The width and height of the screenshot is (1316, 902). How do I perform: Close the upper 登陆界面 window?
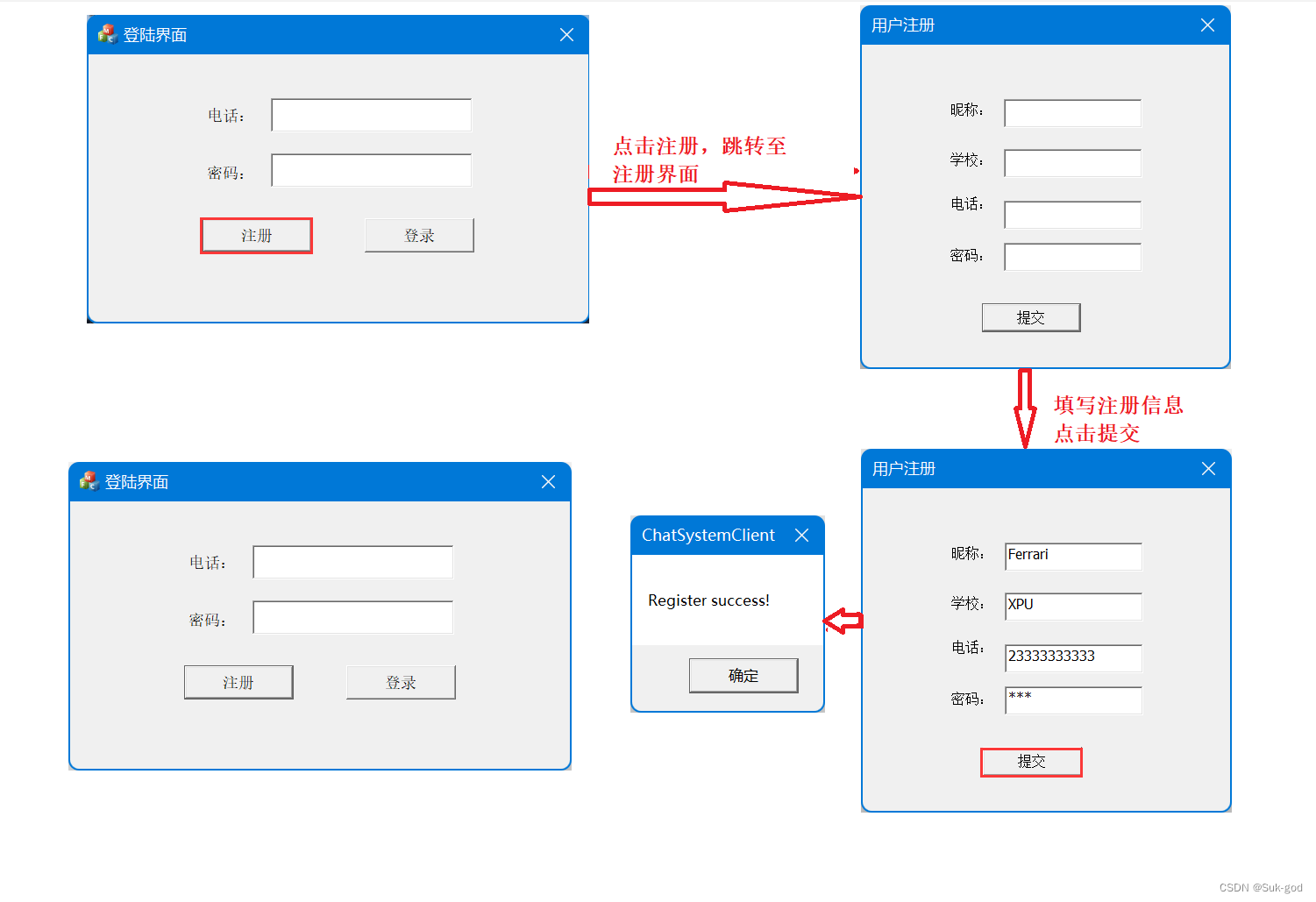[566, 34]
